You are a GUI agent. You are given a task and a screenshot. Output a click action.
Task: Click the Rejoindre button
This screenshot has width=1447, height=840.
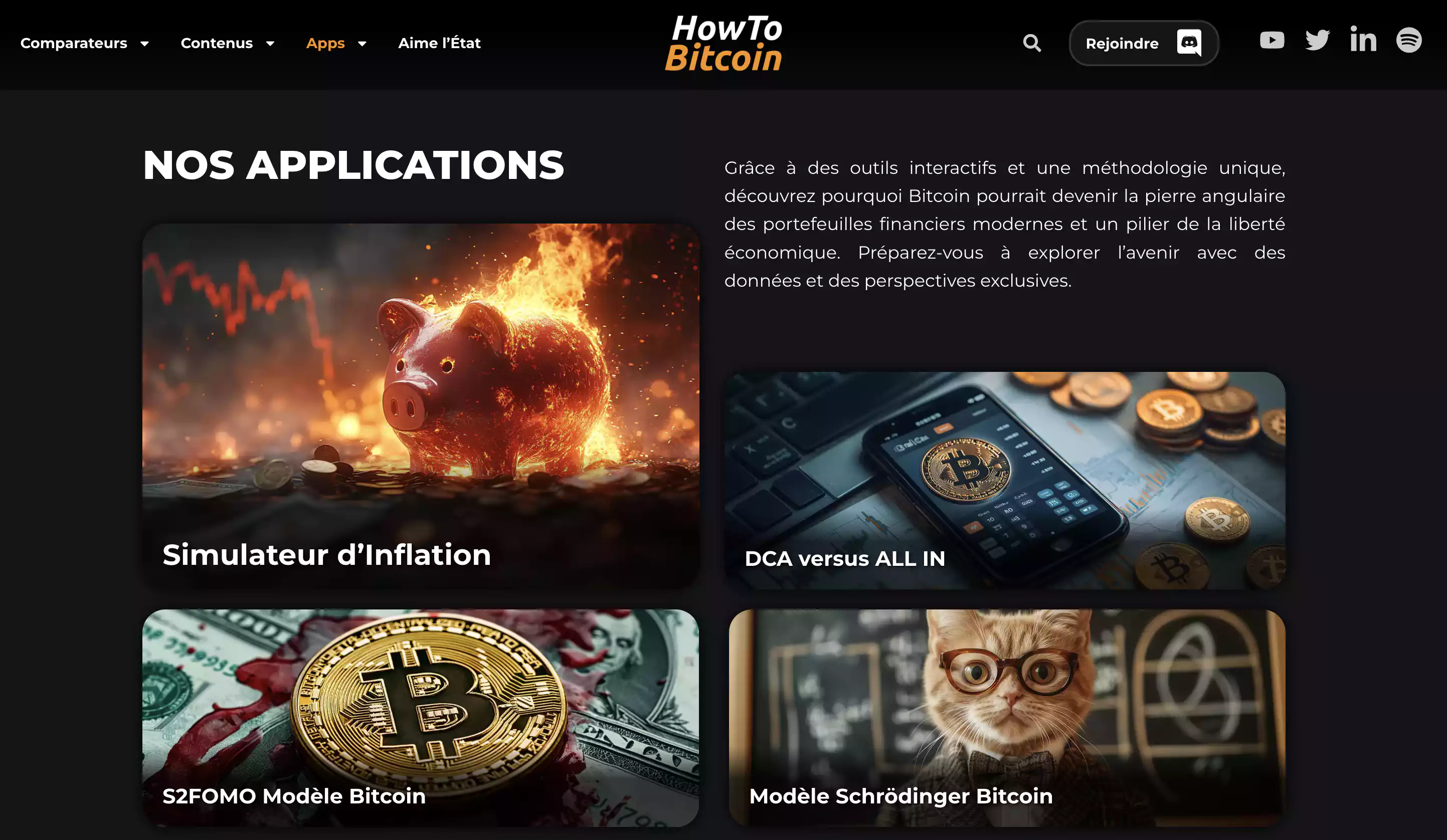(1143, 43)
